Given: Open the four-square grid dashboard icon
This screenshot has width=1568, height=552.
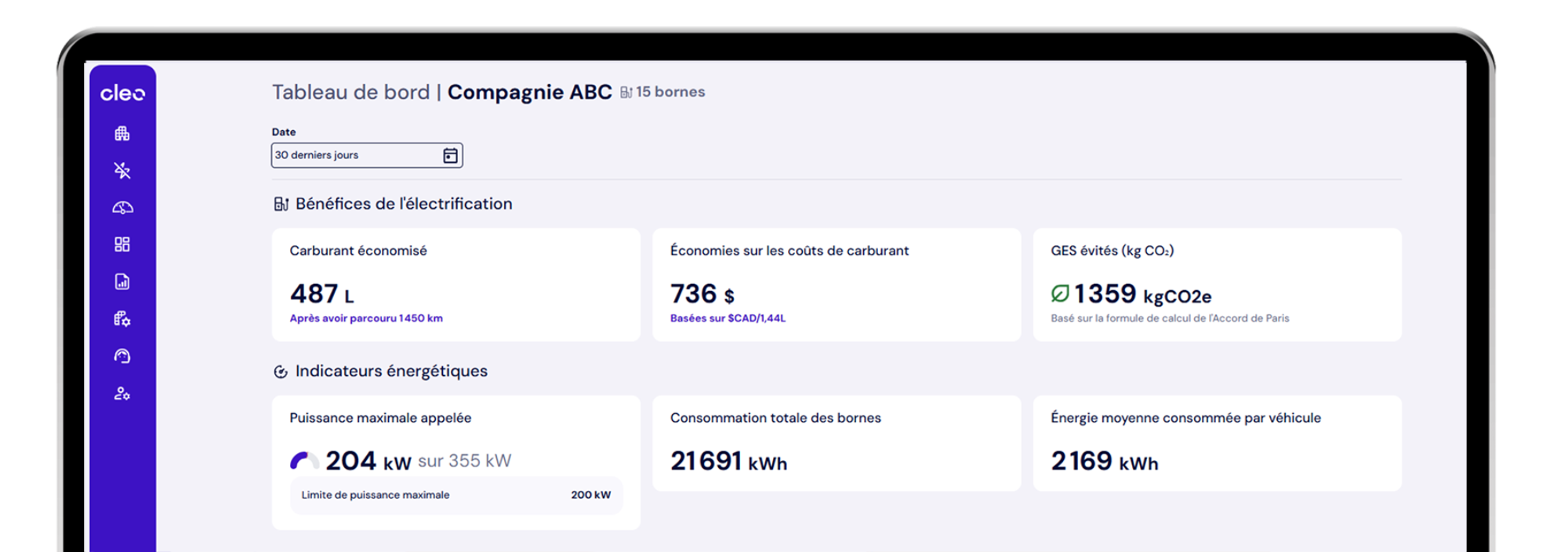Looking at the screenshot, I should click(122, 245).
